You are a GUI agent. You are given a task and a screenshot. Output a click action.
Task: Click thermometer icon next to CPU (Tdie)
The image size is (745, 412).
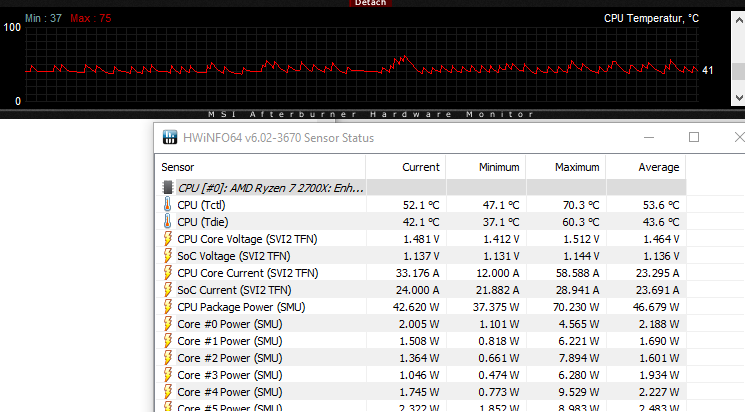click(x=167, y=221)
